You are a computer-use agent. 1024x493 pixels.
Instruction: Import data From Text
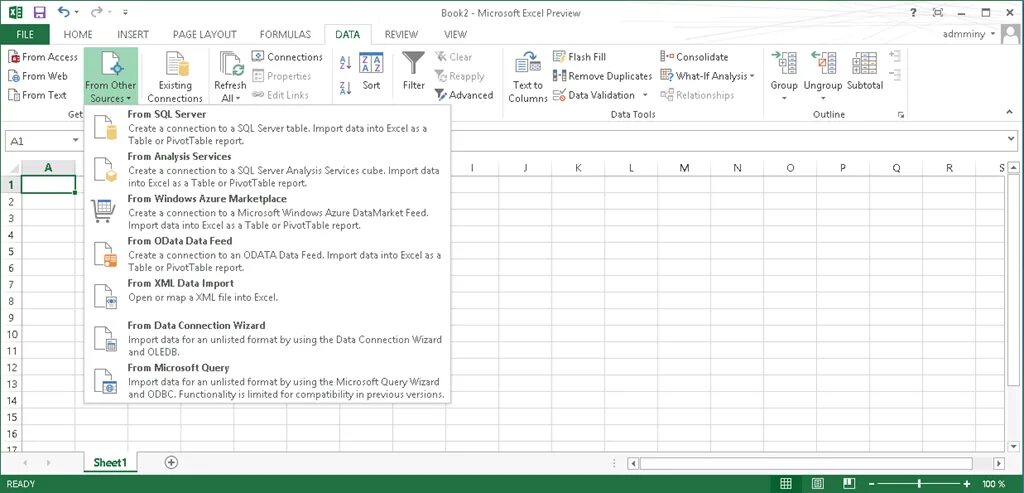tap(38, 95)
